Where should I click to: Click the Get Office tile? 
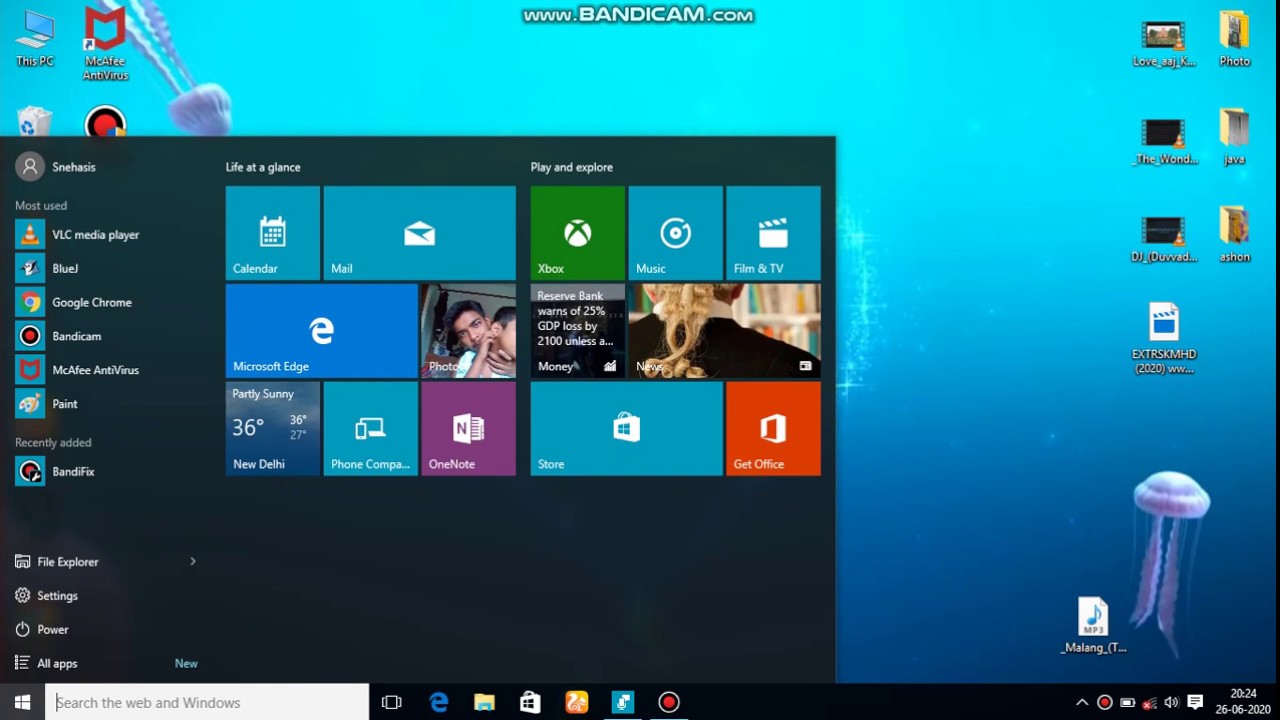point(773,428)
